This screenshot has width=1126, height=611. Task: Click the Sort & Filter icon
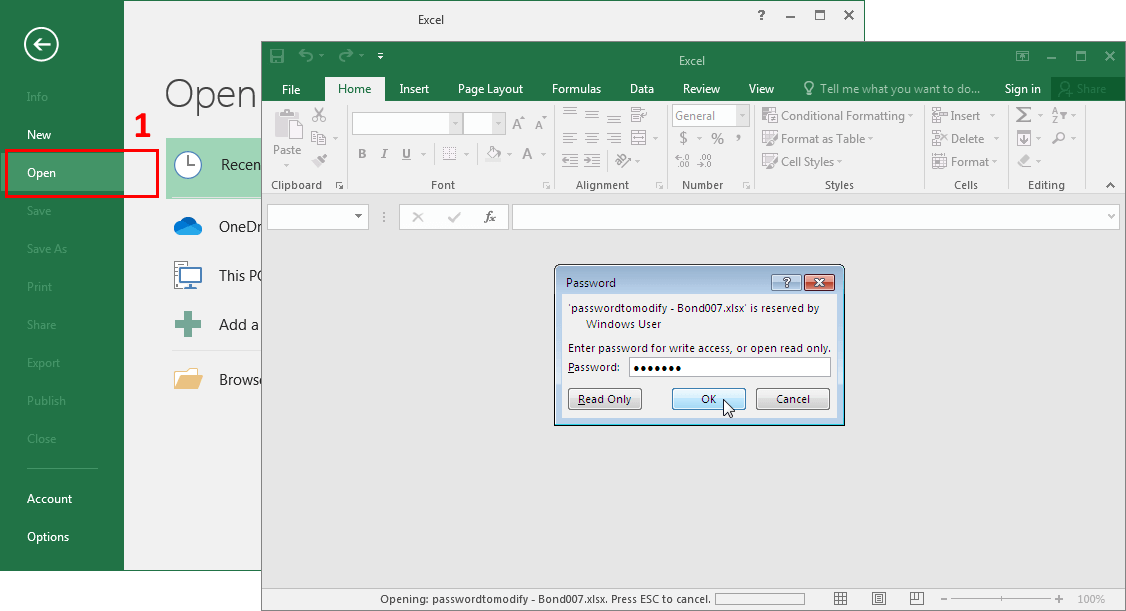coord(1058,115)
